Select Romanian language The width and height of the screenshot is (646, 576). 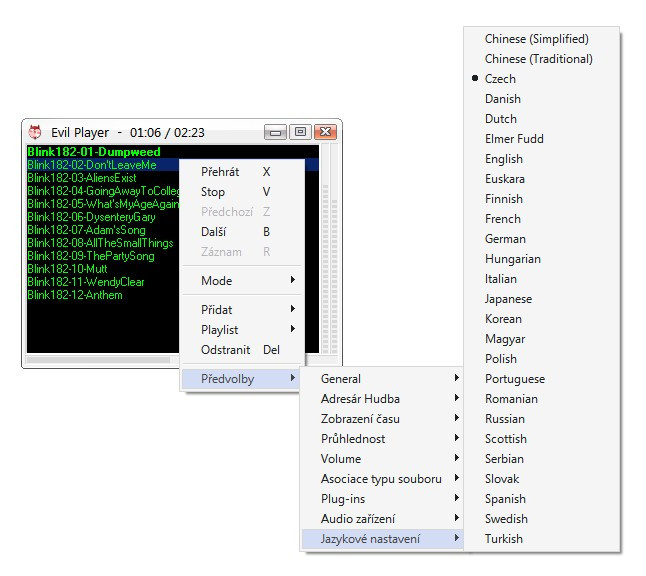coord(542,399)
